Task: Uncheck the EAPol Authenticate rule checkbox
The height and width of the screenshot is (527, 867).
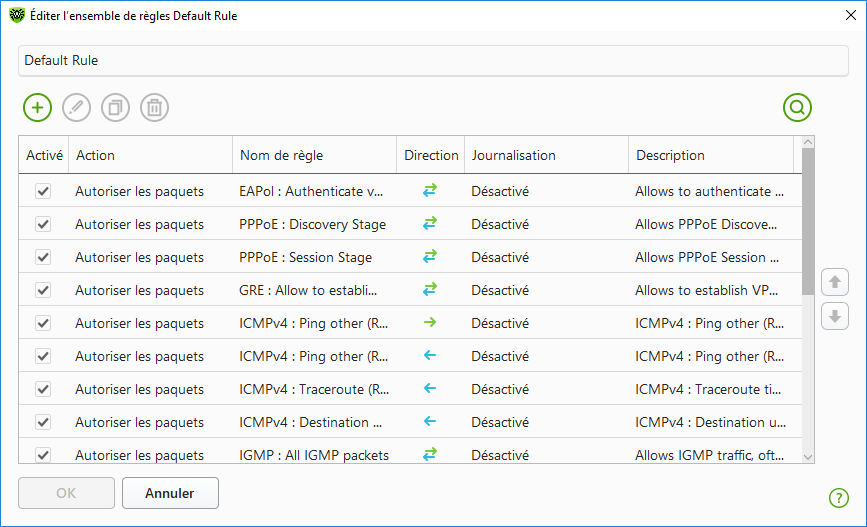Action: point(43,191)
